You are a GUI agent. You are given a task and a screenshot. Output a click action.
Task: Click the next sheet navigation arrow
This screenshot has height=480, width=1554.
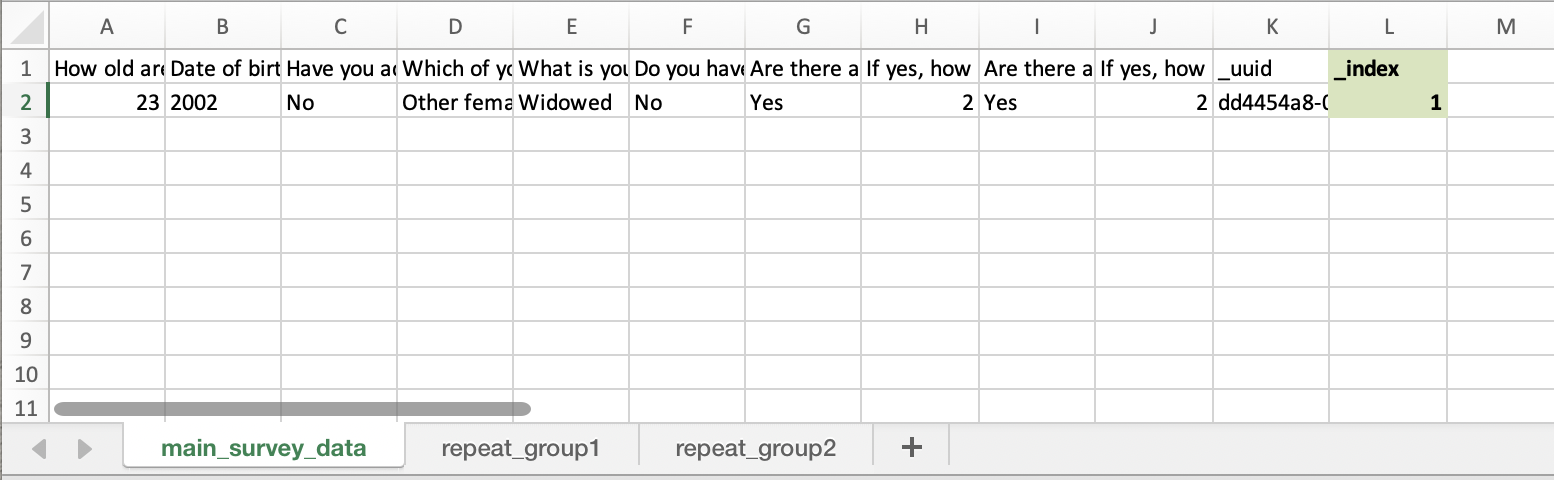tap(85, 449)
